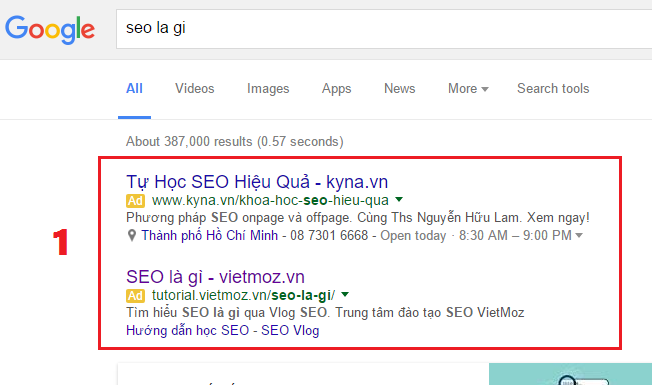Screen dimensions: 652x385
Task: Click the www.kyna.vn/khoa-hoc-seo-hieu-qua URL
Action: click(270, 200)
